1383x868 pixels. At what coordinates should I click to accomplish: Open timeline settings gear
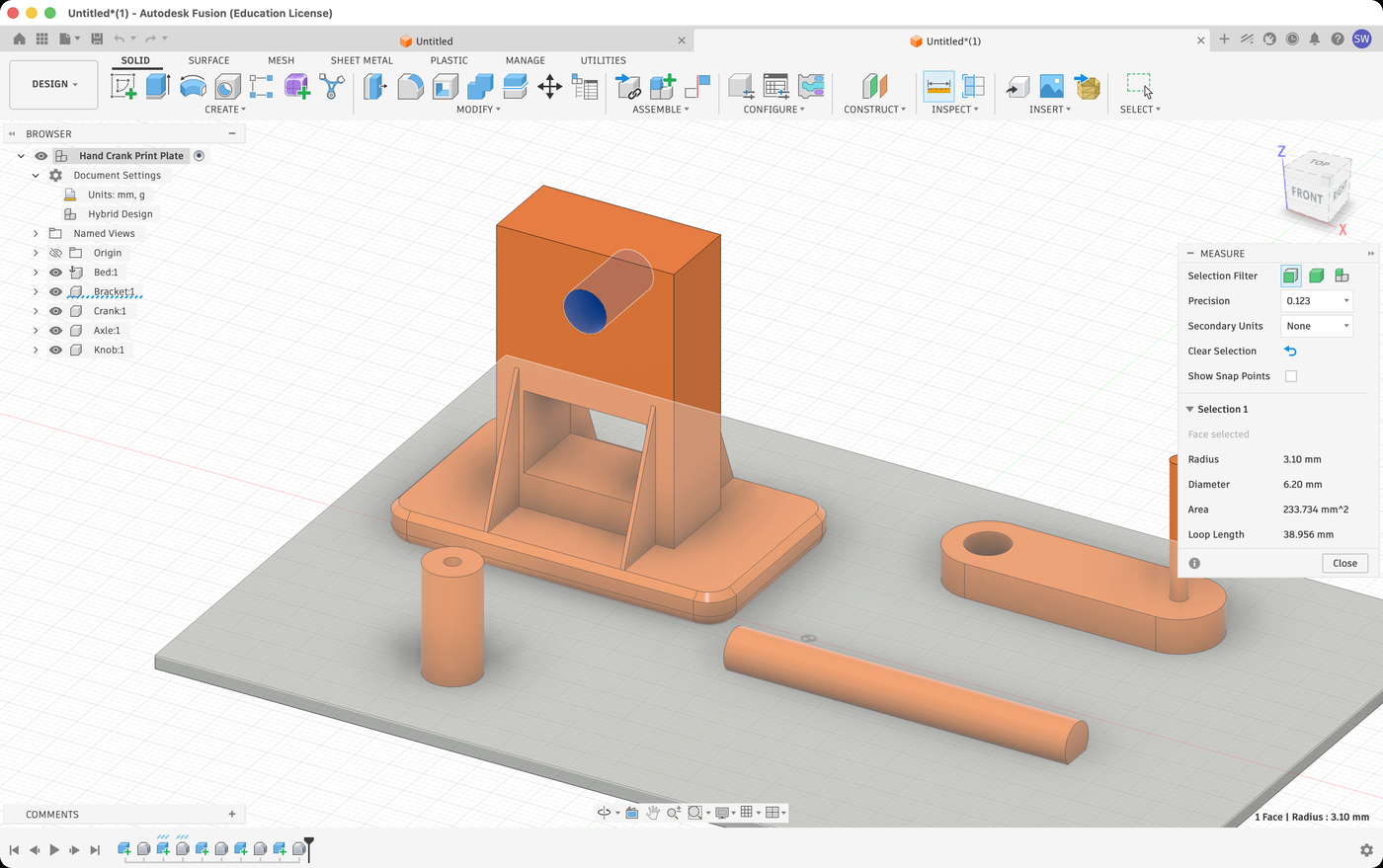1366,850
